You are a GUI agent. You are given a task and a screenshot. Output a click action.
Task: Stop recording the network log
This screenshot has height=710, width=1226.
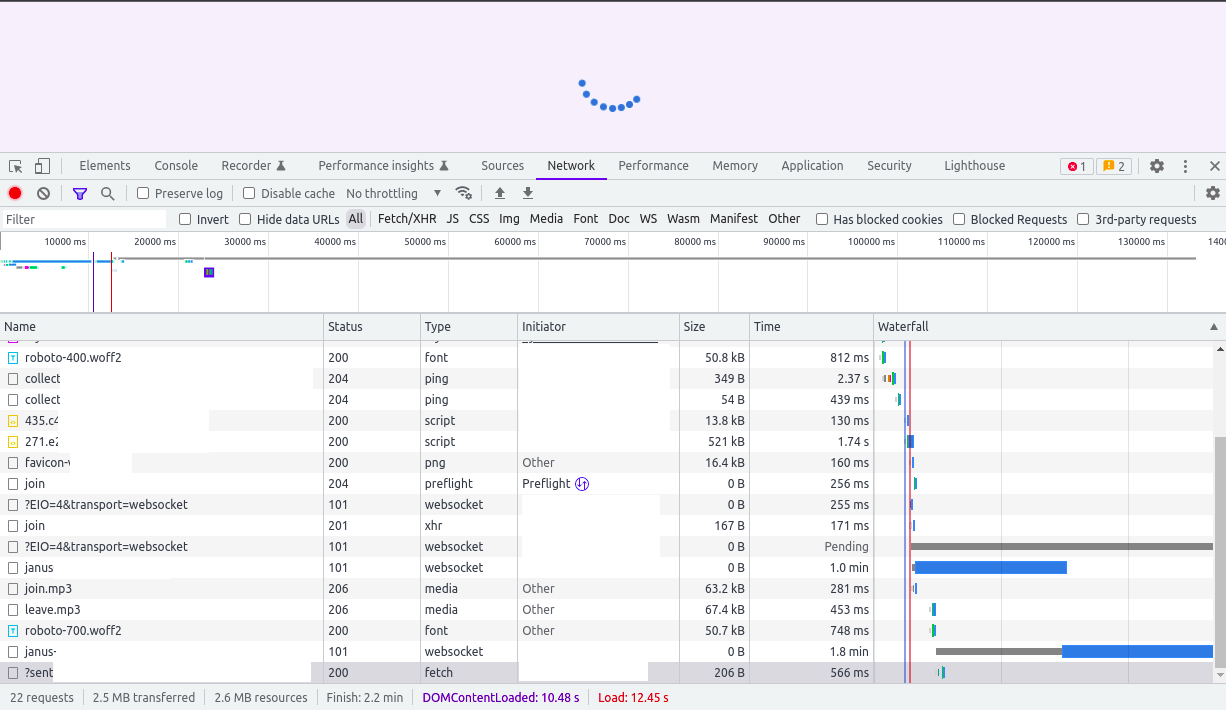pos(15,193)
